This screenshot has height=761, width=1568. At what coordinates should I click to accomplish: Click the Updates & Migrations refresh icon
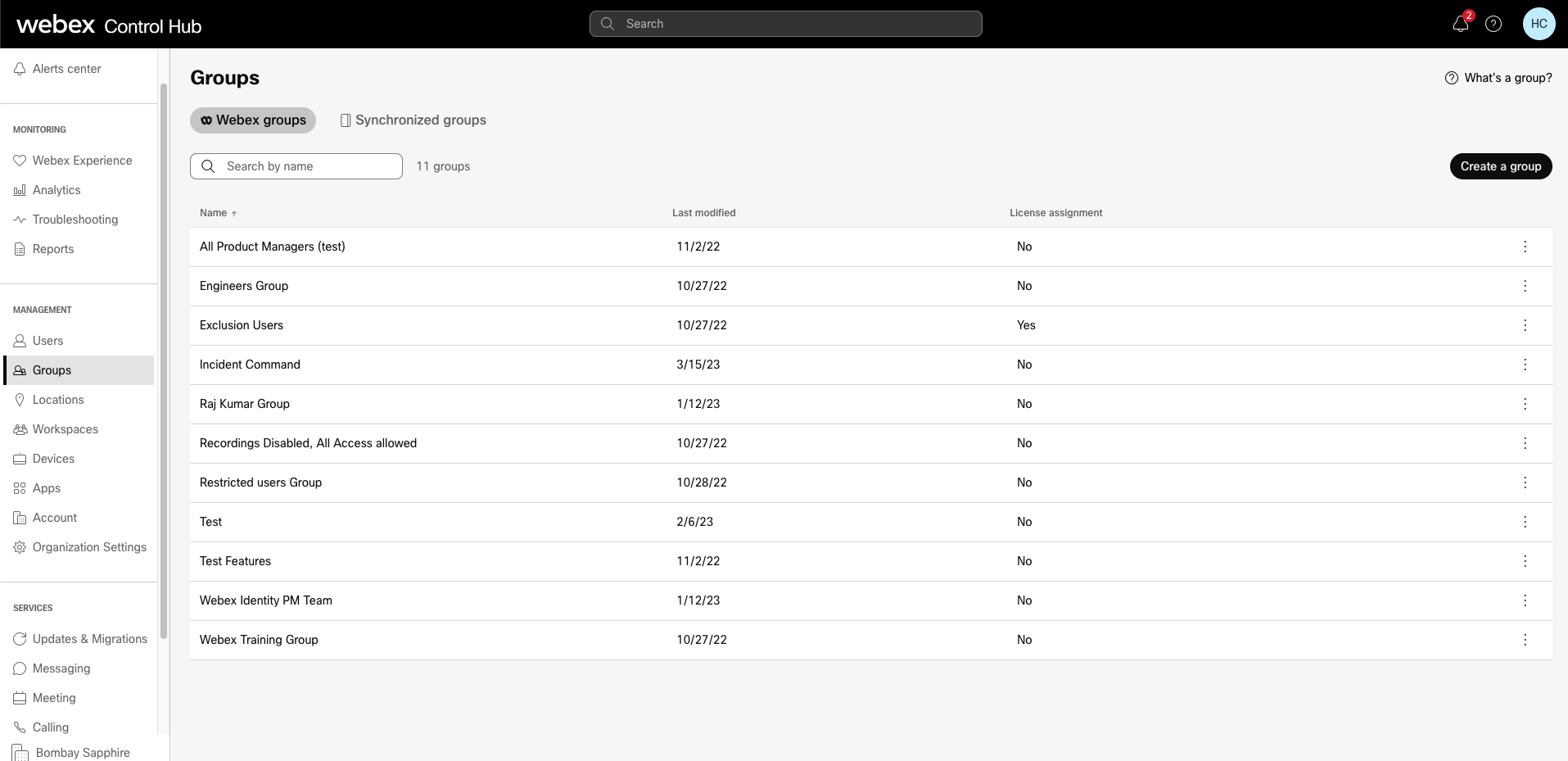(20, 639)
